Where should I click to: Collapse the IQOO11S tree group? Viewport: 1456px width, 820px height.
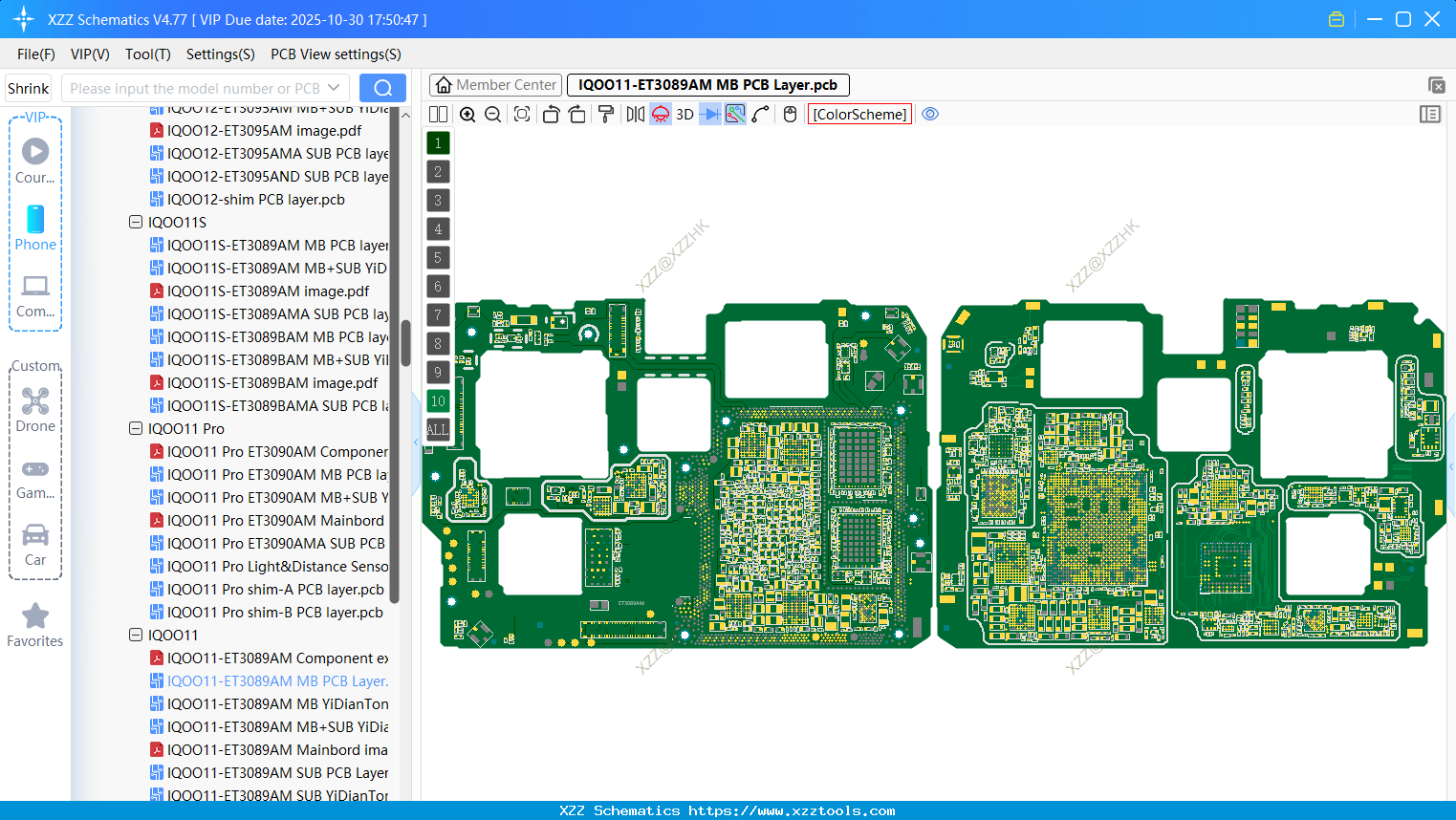[x=135, y=222]
